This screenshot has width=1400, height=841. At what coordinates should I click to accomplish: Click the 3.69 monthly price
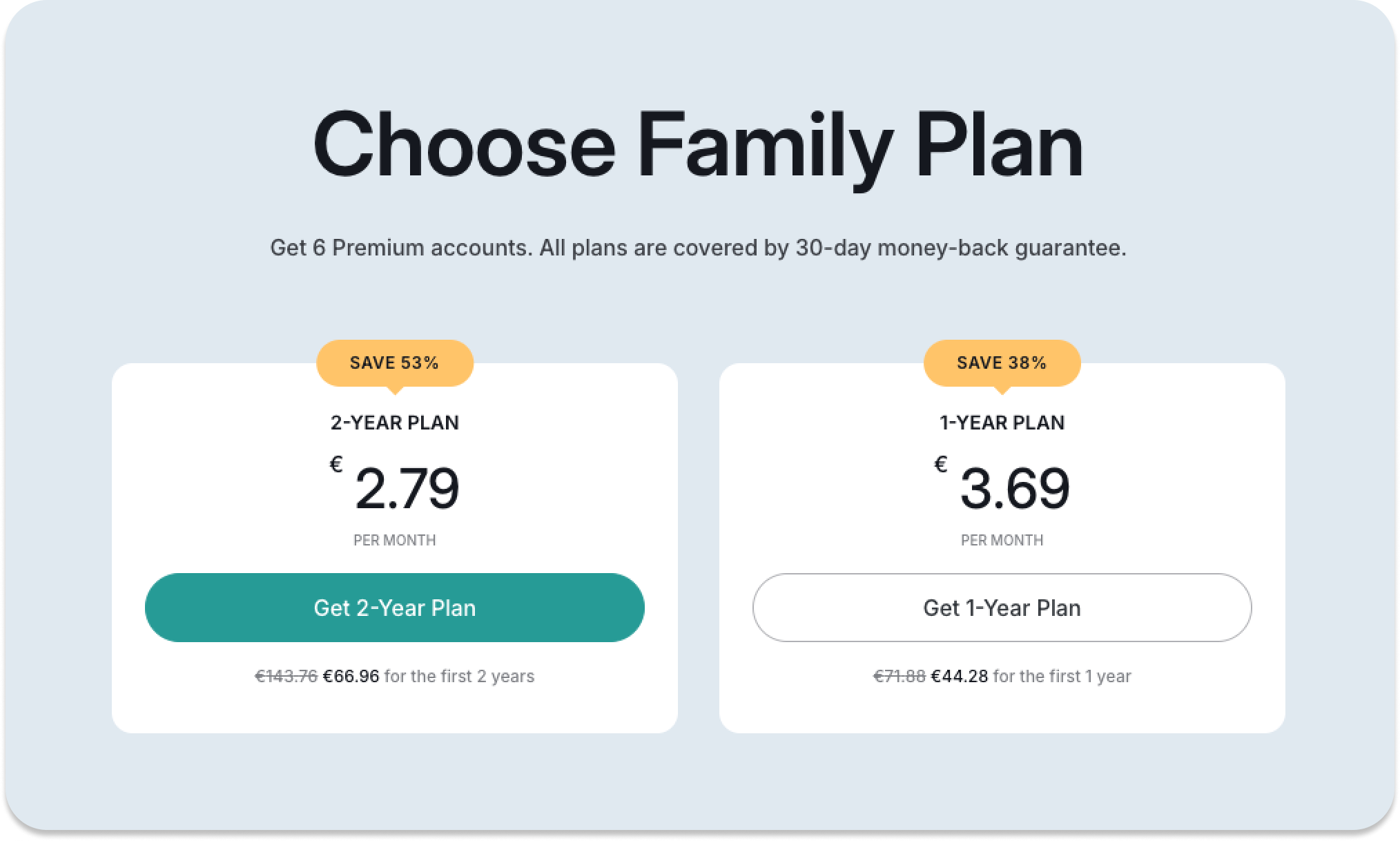click(x=1015, y=489)
